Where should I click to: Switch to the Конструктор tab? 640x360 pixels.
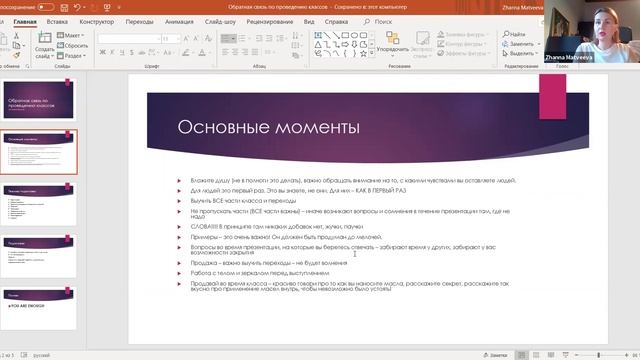point(97,22)
